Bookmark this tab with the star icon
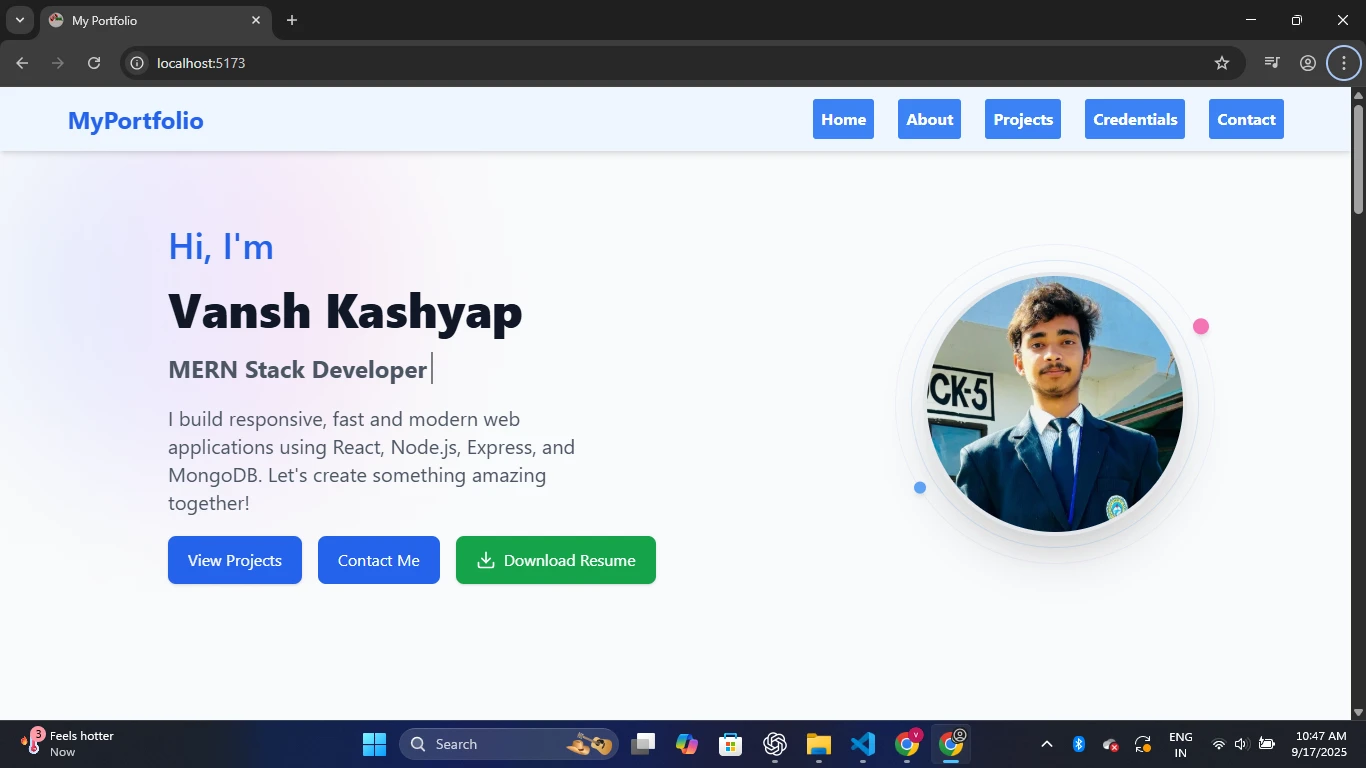Viewport: 1366px width, 768px height. click(x=1222, y=63)
